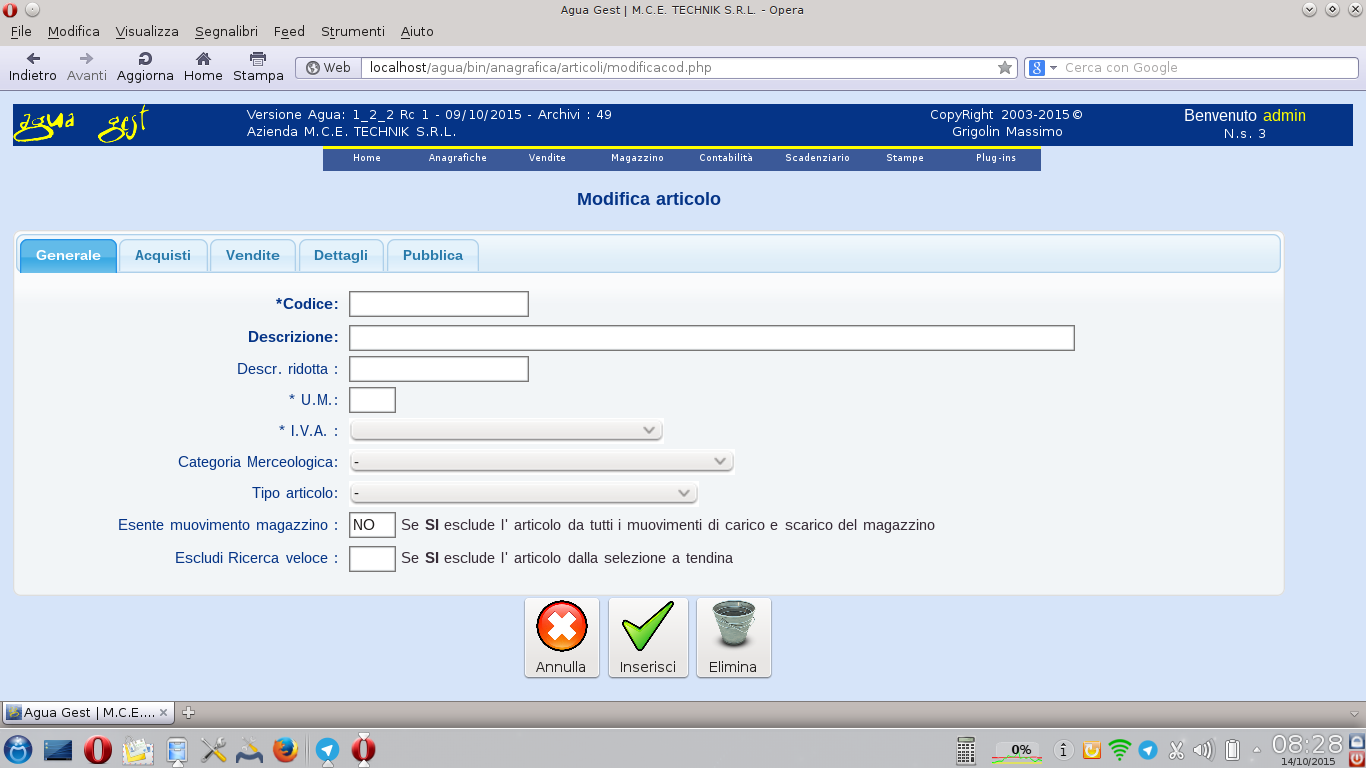Open the I.V.A. dropdown
1366x768 pixels.
click(506, 429)
